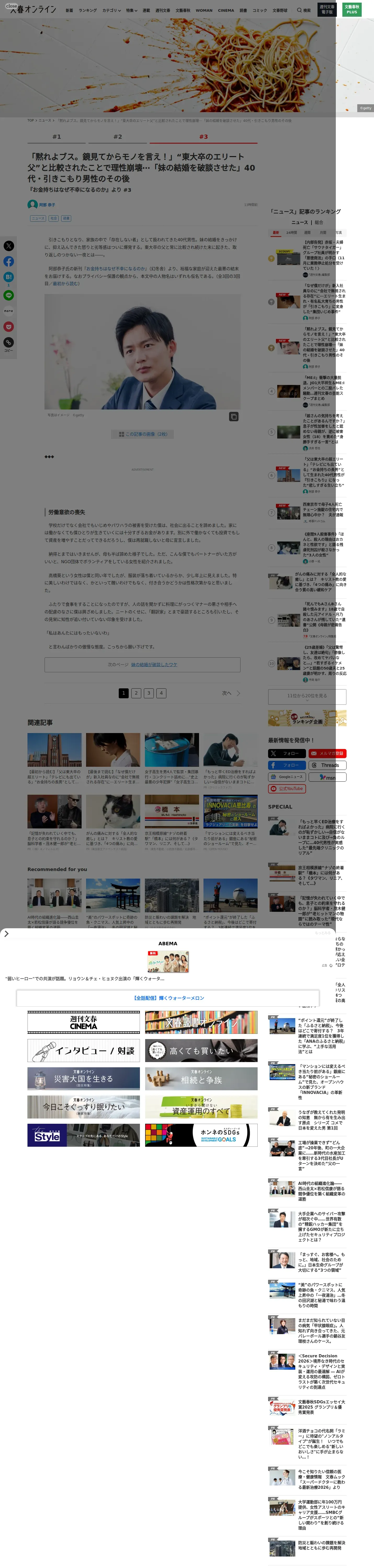Screen dimensions: 374x1568
Task: Open the ランキング企画 banner in the sidebar
Action: (307, 718)
